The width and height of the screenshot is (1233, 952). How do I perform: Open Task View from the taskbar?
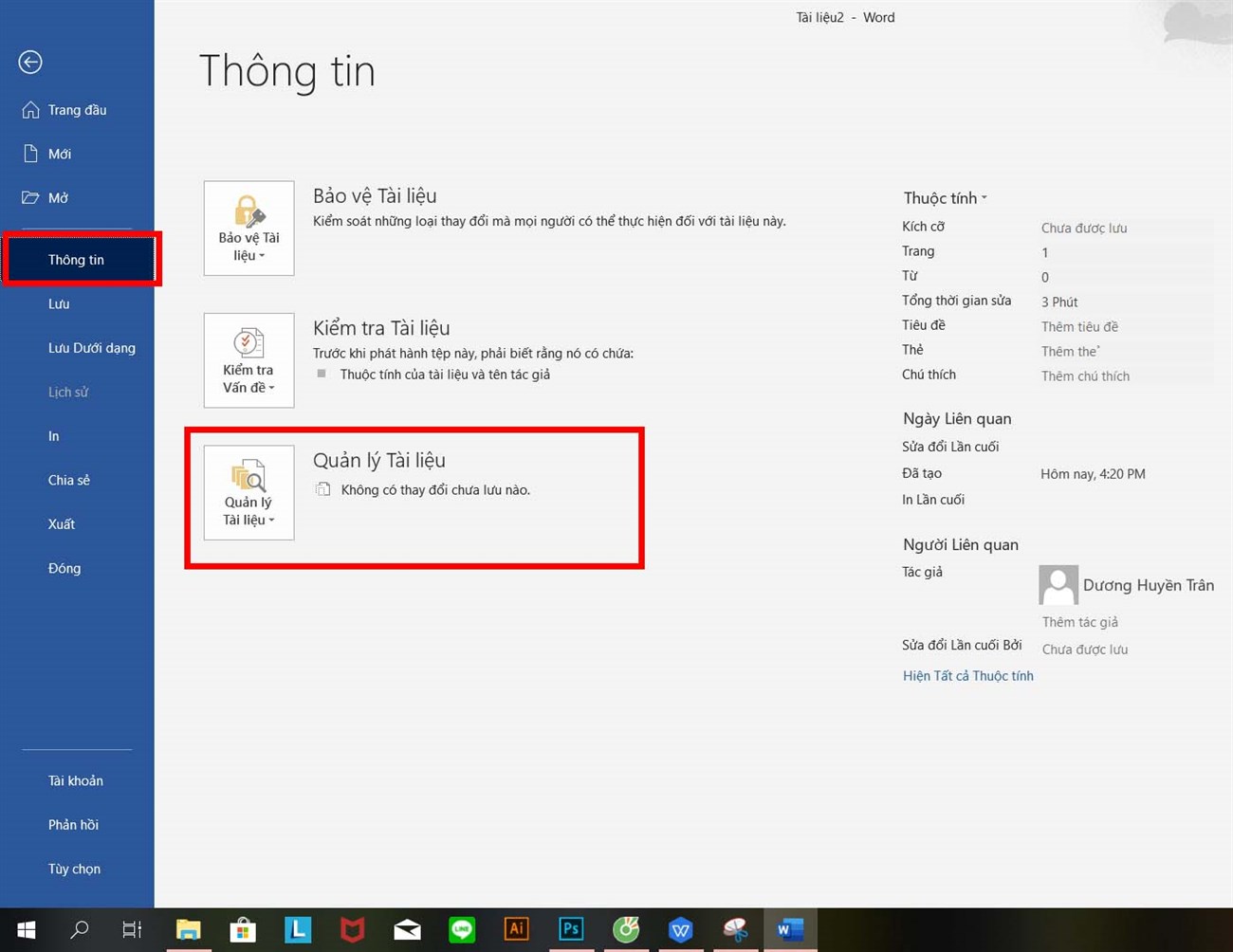(132, 930)
